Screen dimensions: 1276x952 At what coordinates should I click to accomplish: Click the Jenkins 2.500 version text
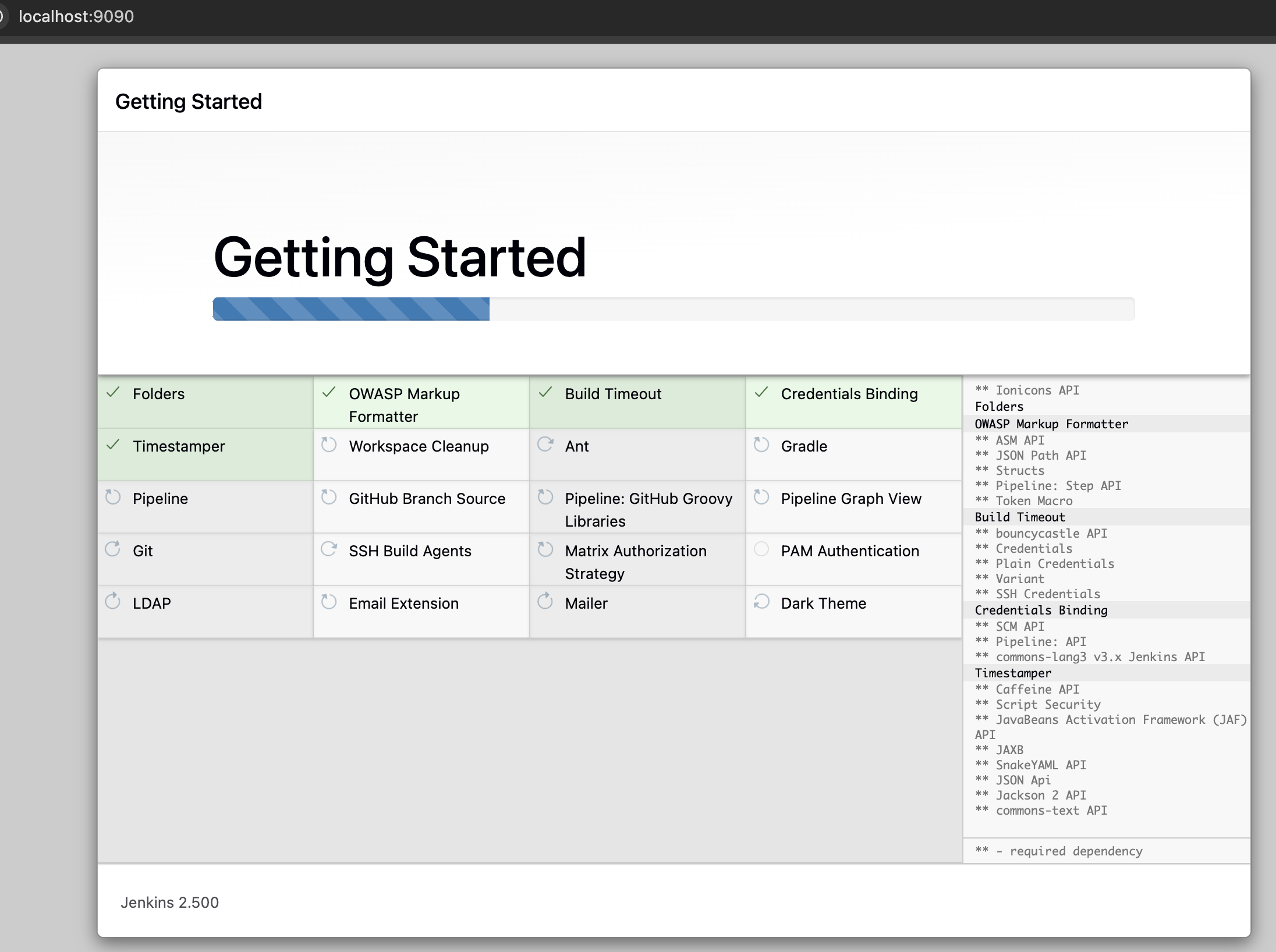[169, 903]
